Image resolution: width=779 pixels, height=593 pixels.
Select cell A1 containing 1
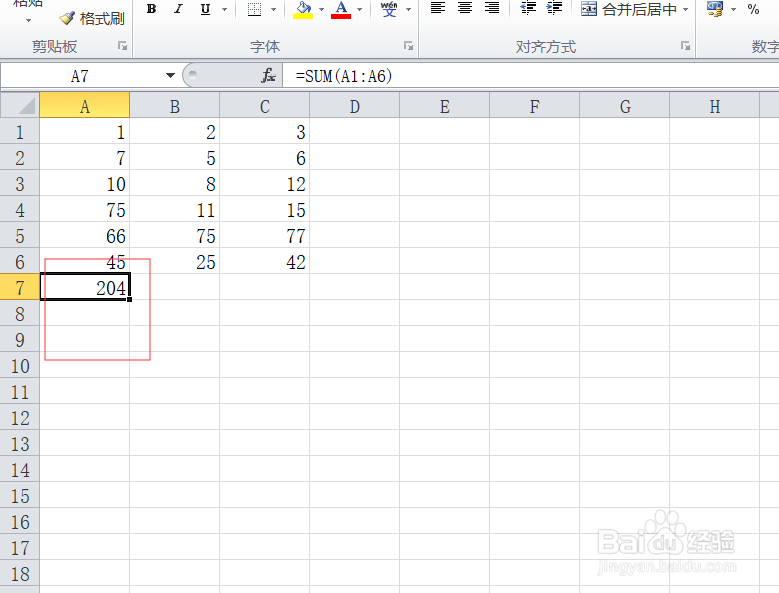pos(85,132)
